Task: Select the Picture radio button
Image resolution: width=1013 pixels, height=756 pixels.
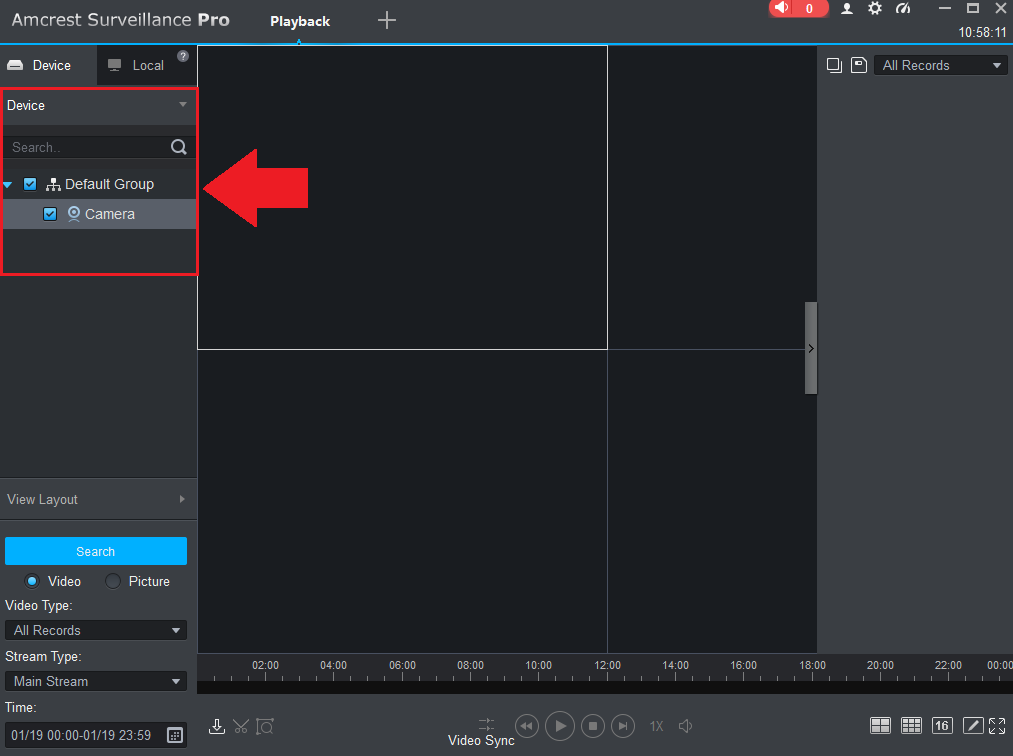Action: (113, 581)
